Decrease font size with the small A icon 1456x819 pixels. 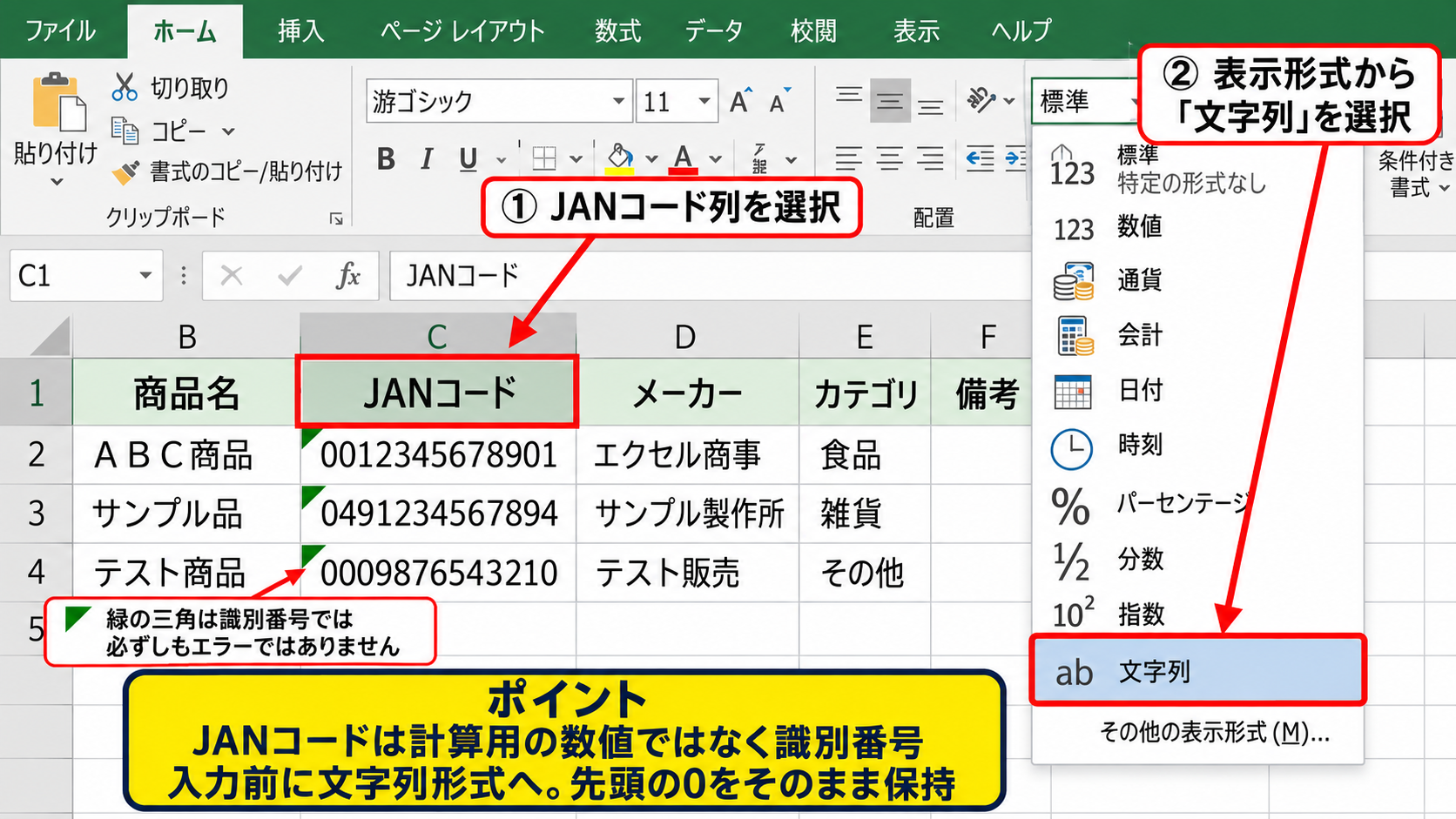(780, 101)
